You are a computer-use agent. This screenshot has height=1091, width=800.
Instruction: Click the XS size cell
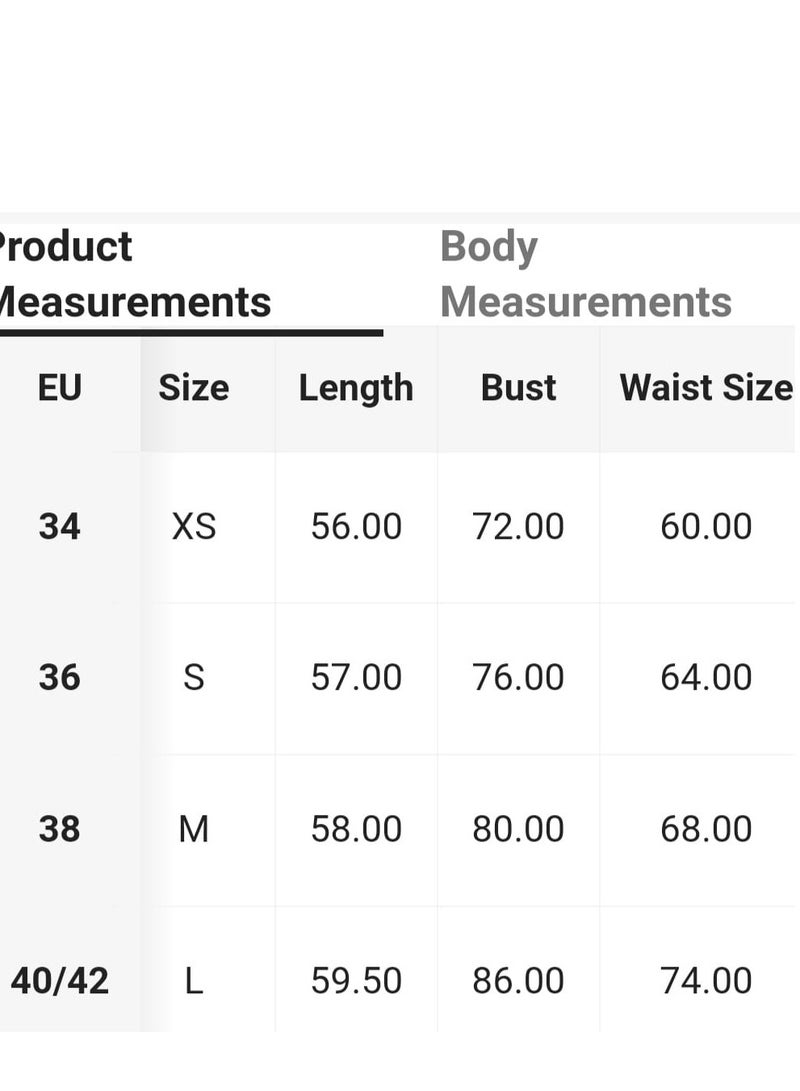193,526
